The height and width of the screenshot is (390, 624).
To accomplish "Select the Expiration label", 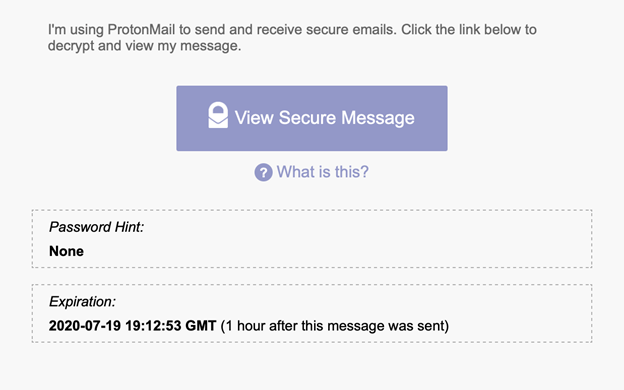I will pos(82,302).
